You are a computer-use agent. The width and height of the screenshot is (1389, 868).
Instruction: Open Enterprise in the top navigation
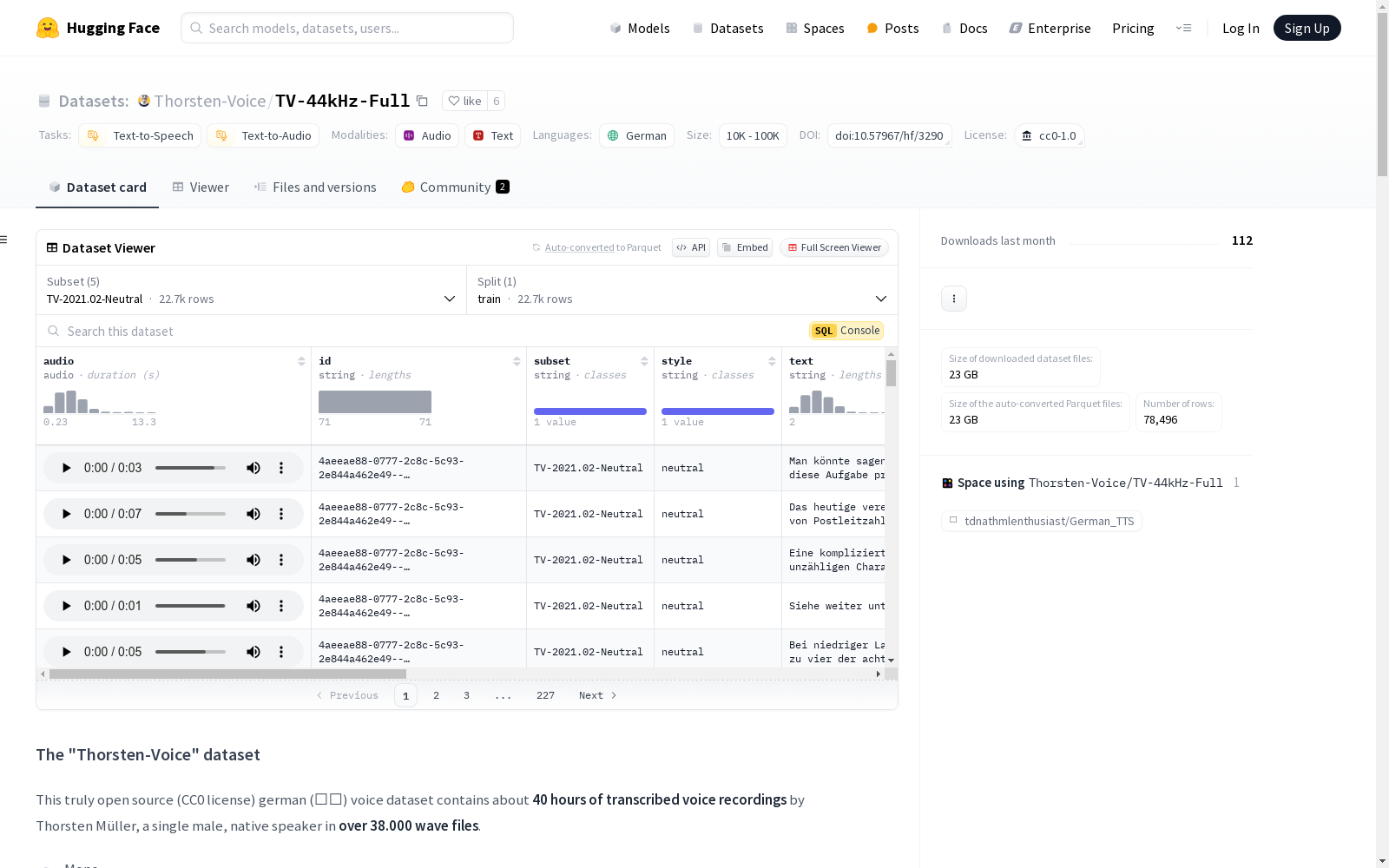tap(1050, 28)
